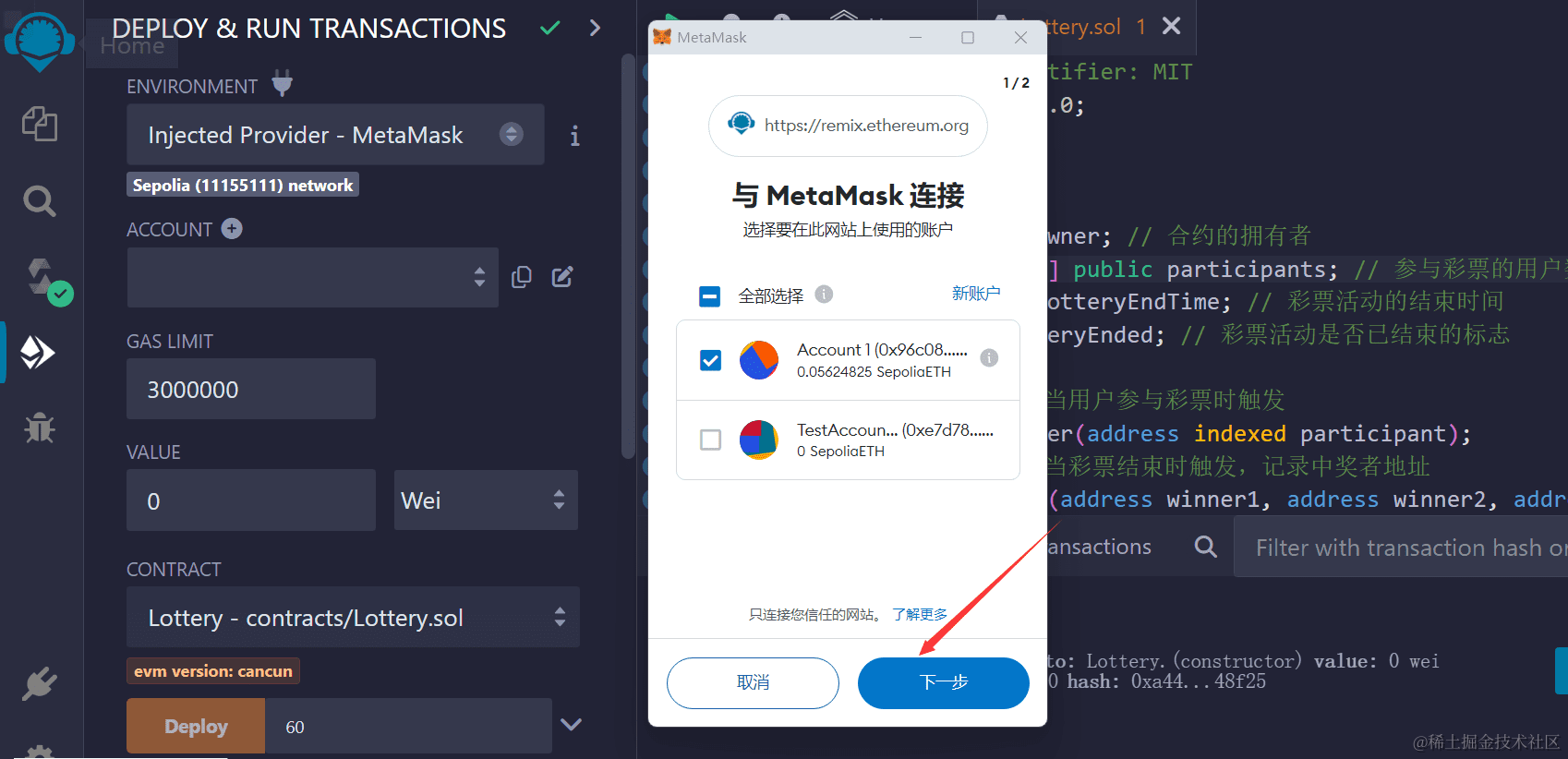Click the search icon in the terminal bar
The image size is (1568, 759).
click(1205, 547)
